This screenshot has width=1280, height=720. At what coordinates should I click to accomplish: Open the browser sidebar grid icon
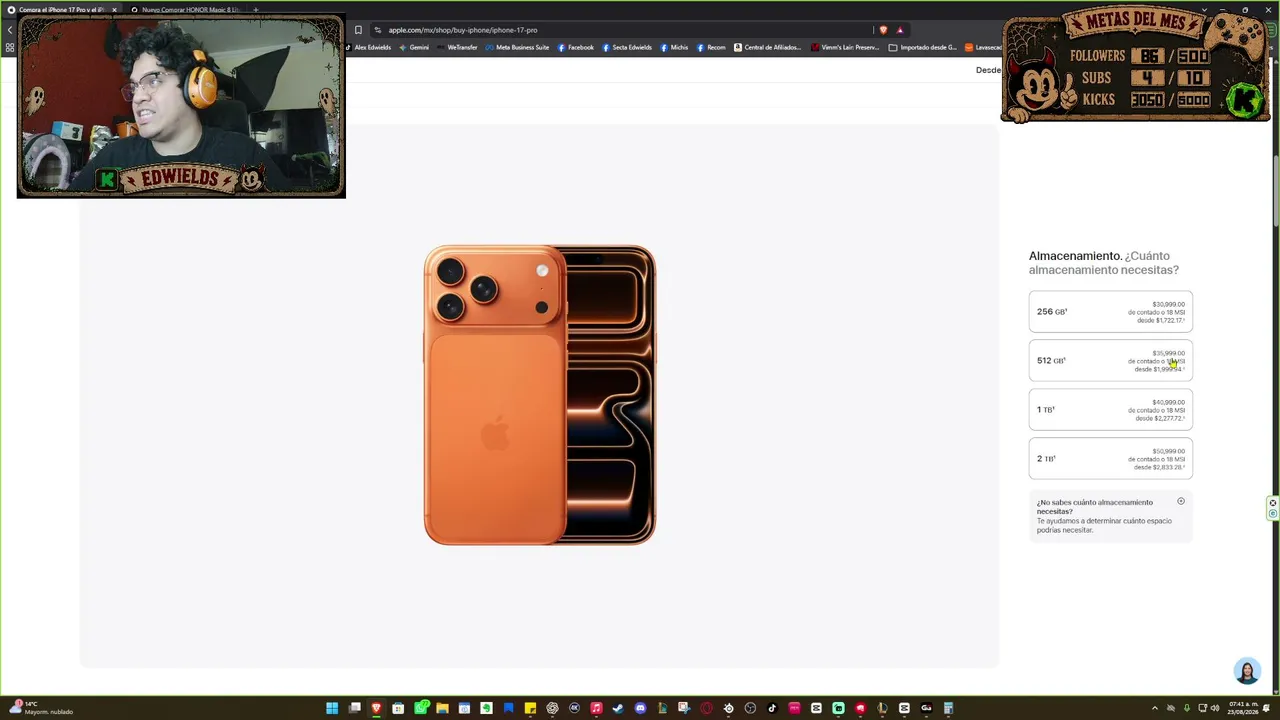click(x=10, y=47)
